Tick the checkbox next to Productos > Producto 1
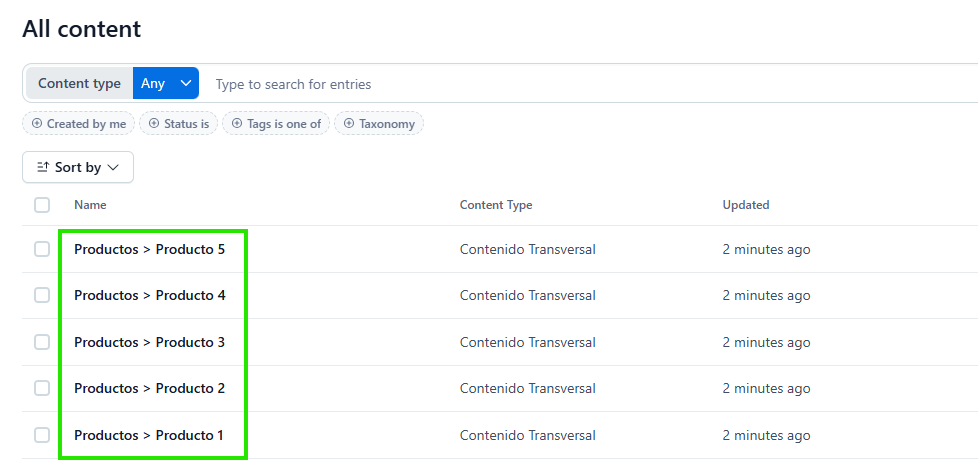The height and width of the screenshot is (464, 978). (x=42, y=435)
